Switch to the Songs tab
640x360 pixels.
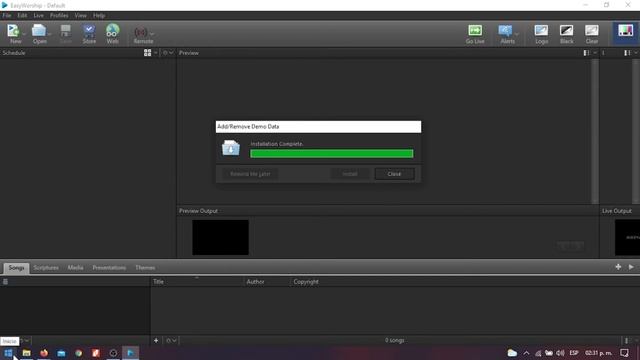[16, 268]
